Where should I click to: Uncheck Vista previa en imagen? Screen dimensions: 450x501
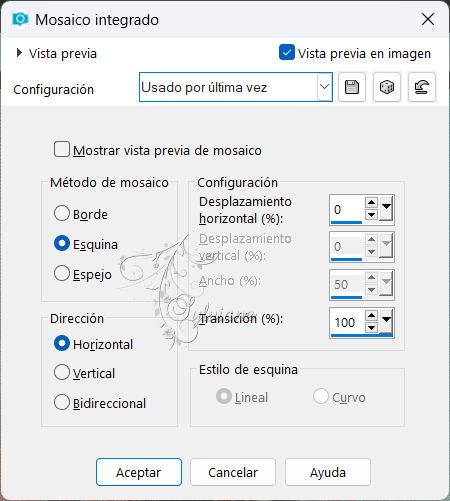pos(287,52)
